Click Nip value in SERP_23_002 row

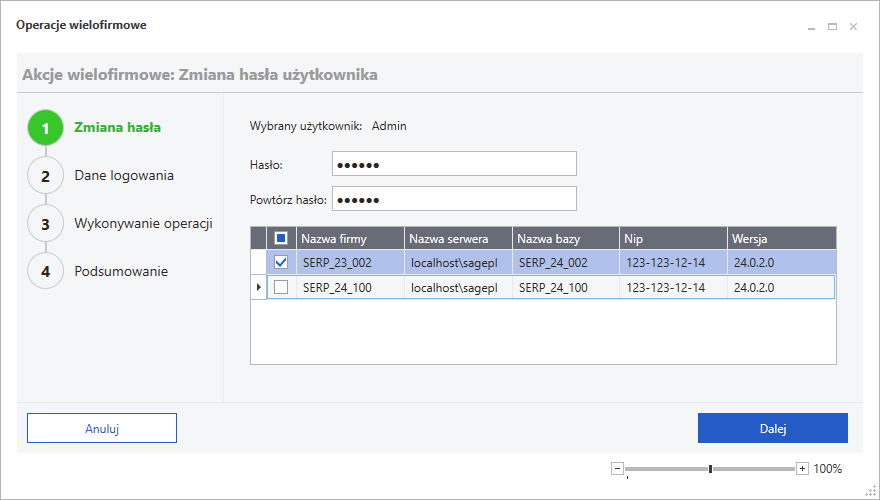pyautogui.click(x=673, y=263)
